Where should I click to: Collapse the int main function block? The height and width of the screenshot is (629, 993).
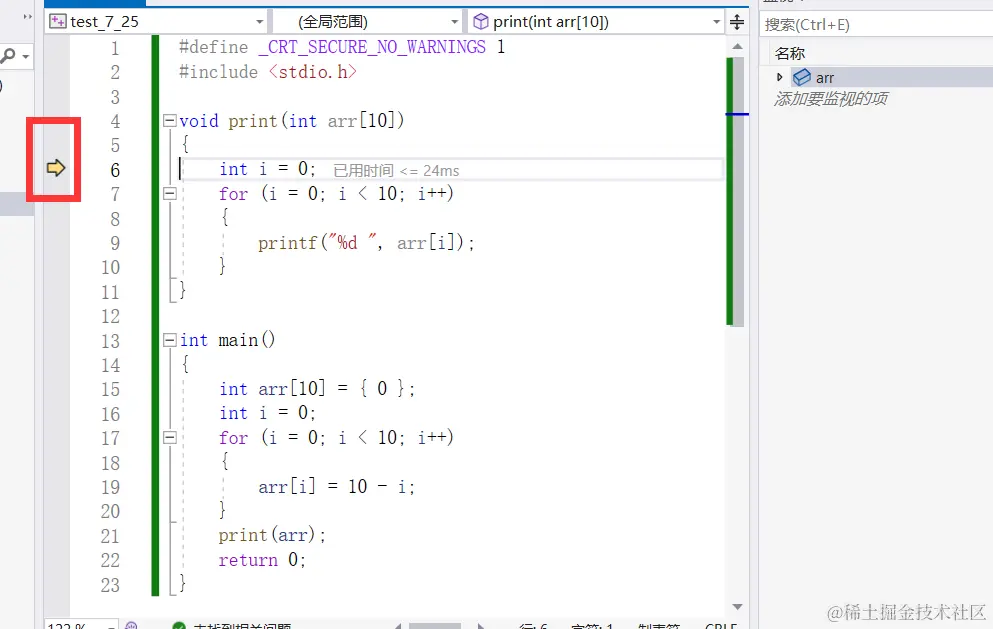point(169,340)
